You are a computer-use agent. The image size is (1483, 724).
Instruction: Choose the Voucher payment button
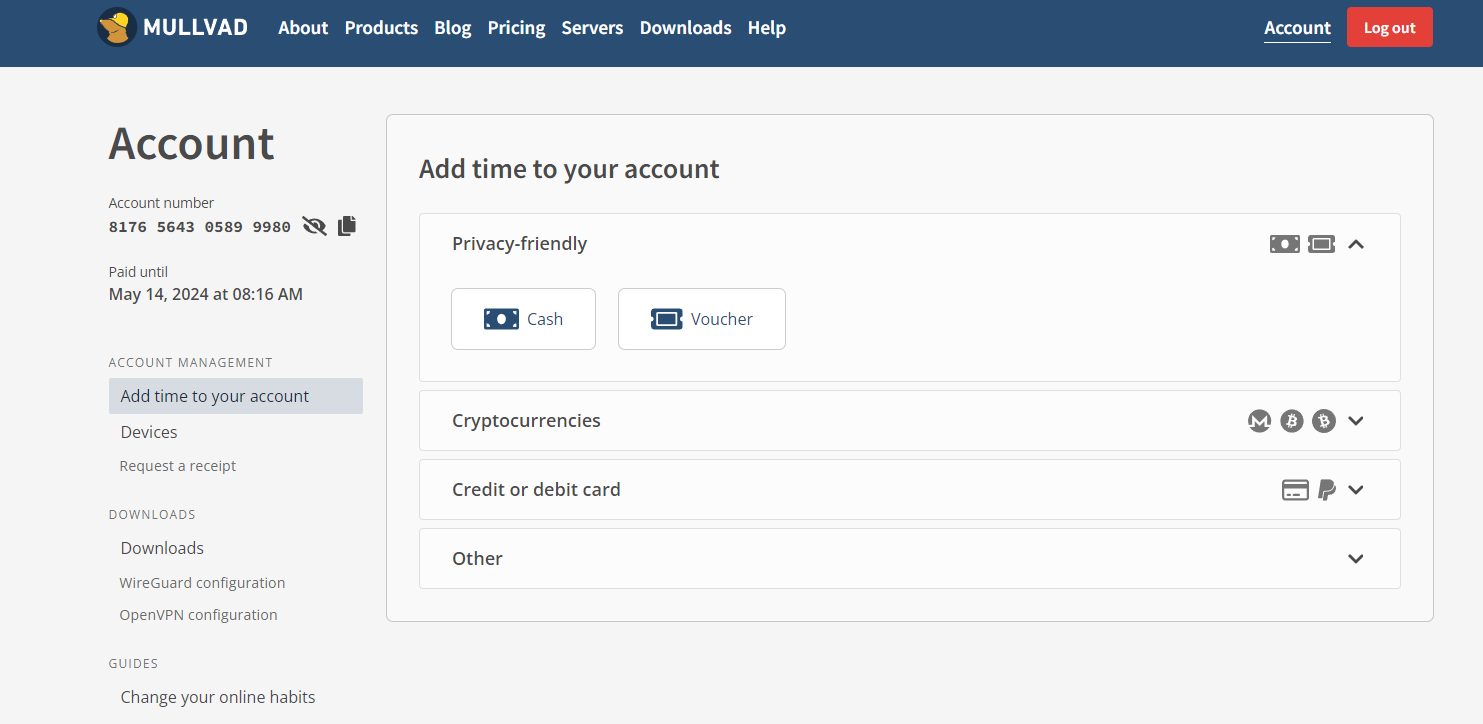[702, 319]
